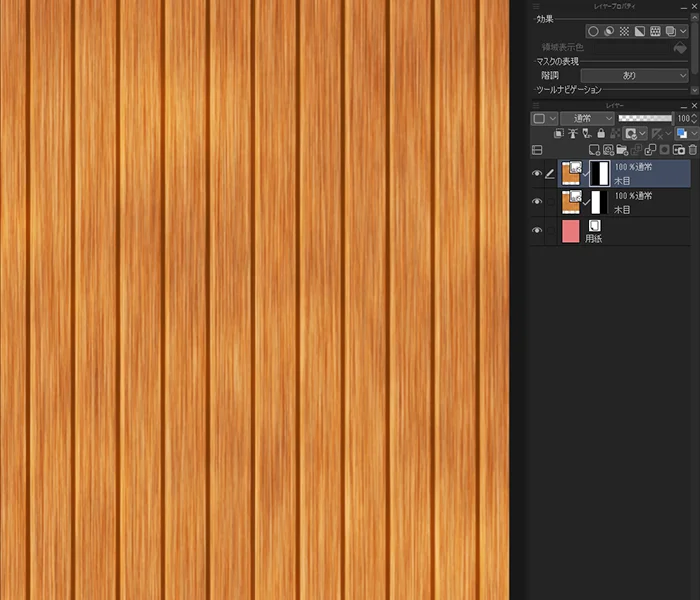Image resolution: width=700 pixels, height=600 pixels.
Task: Open the 階調 dropdown showing あり
Action: (x=634, y=75)
